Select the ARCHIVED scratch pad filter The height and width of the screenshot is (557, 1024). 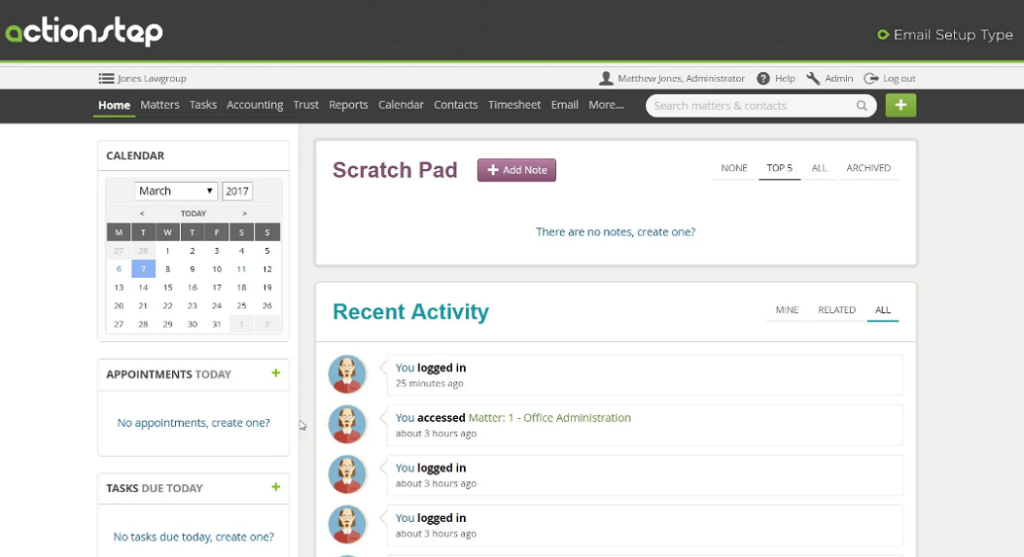tap(868, 168)
